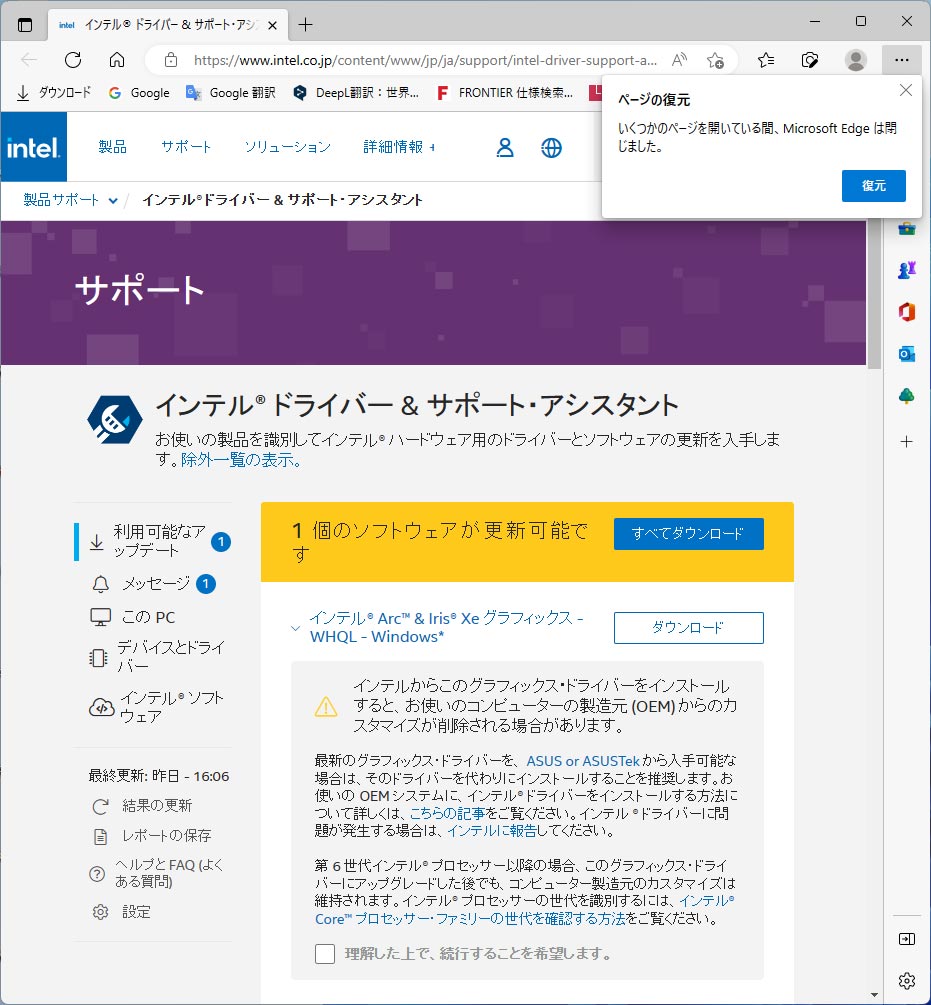Click the scrollbar down arrow

tap(874, 995)
